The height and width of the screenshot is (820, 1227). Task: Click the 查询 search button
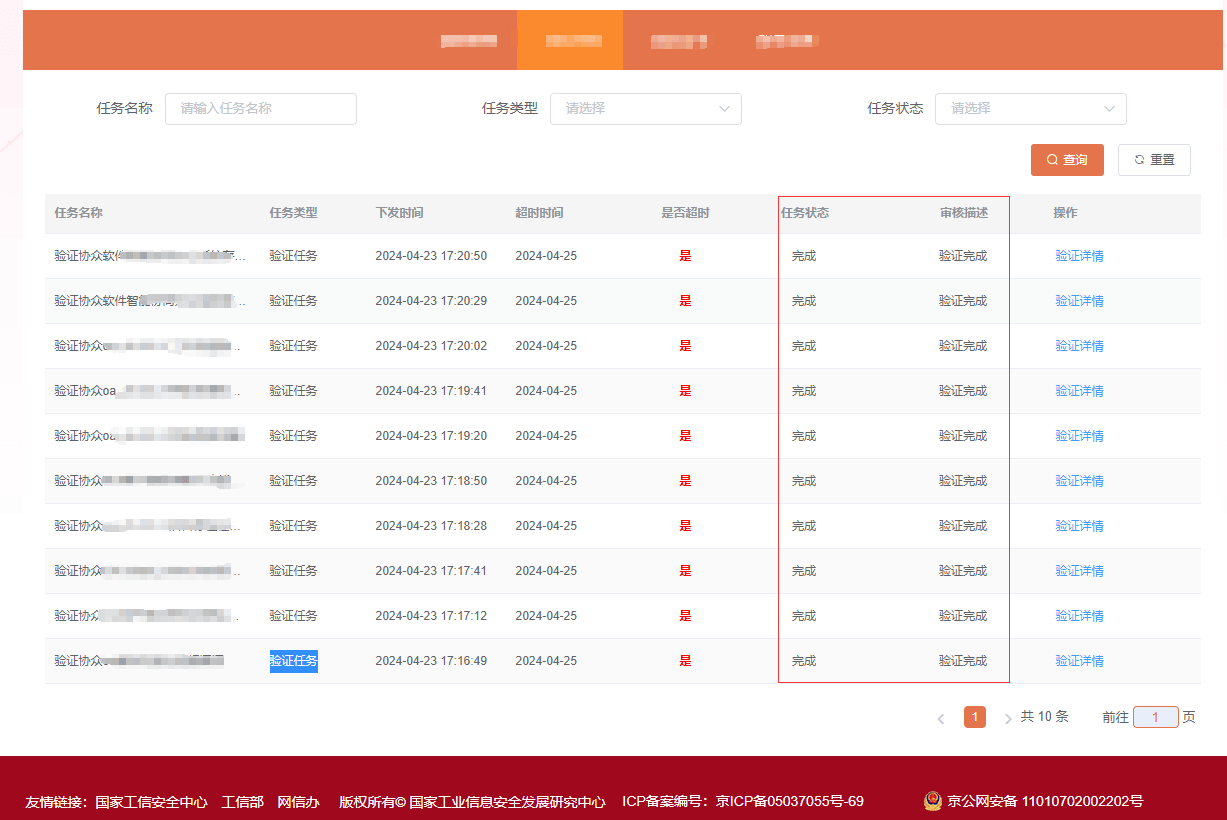[x=1067, y=160]
